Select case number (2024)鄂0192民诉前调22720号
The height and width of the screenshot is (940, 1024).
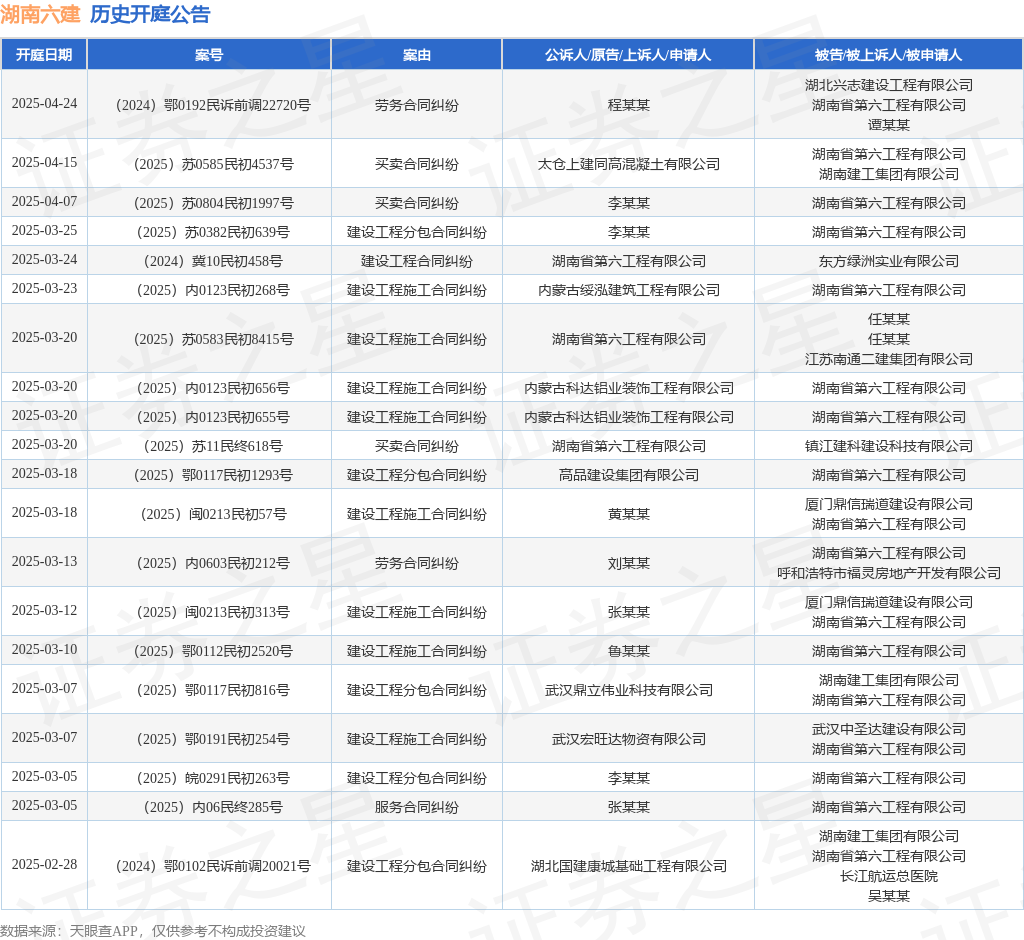coord(213,105)
